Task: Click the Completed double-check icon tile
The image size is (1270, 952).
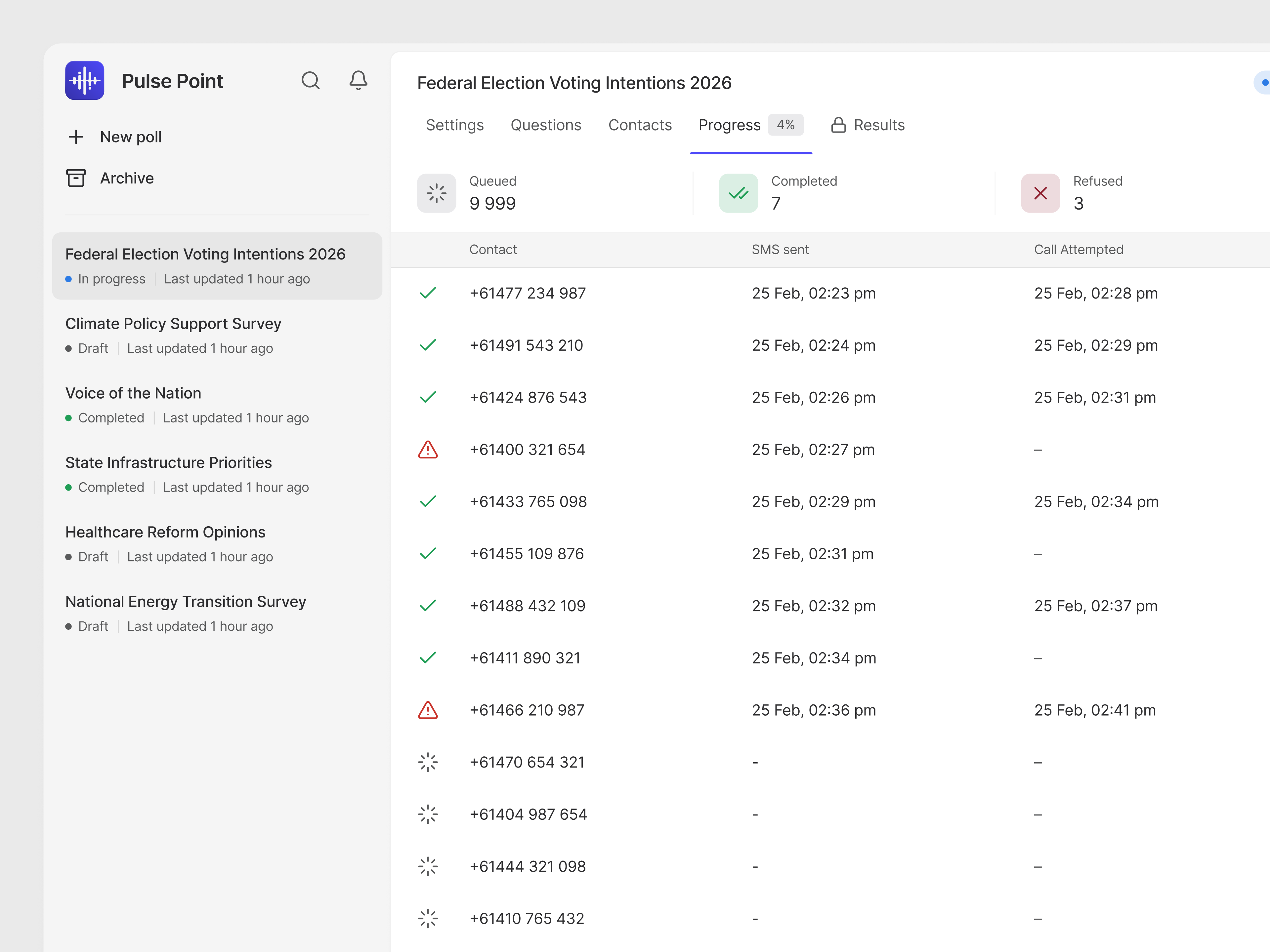Action: click(738, 193)
